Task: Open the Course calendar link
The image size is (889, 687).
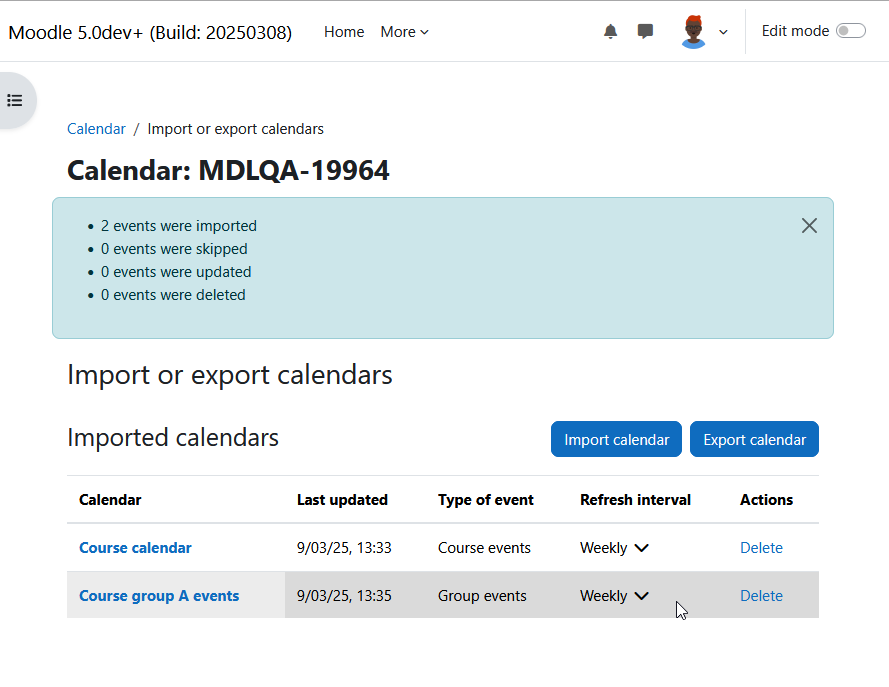Action: [136, 548]
